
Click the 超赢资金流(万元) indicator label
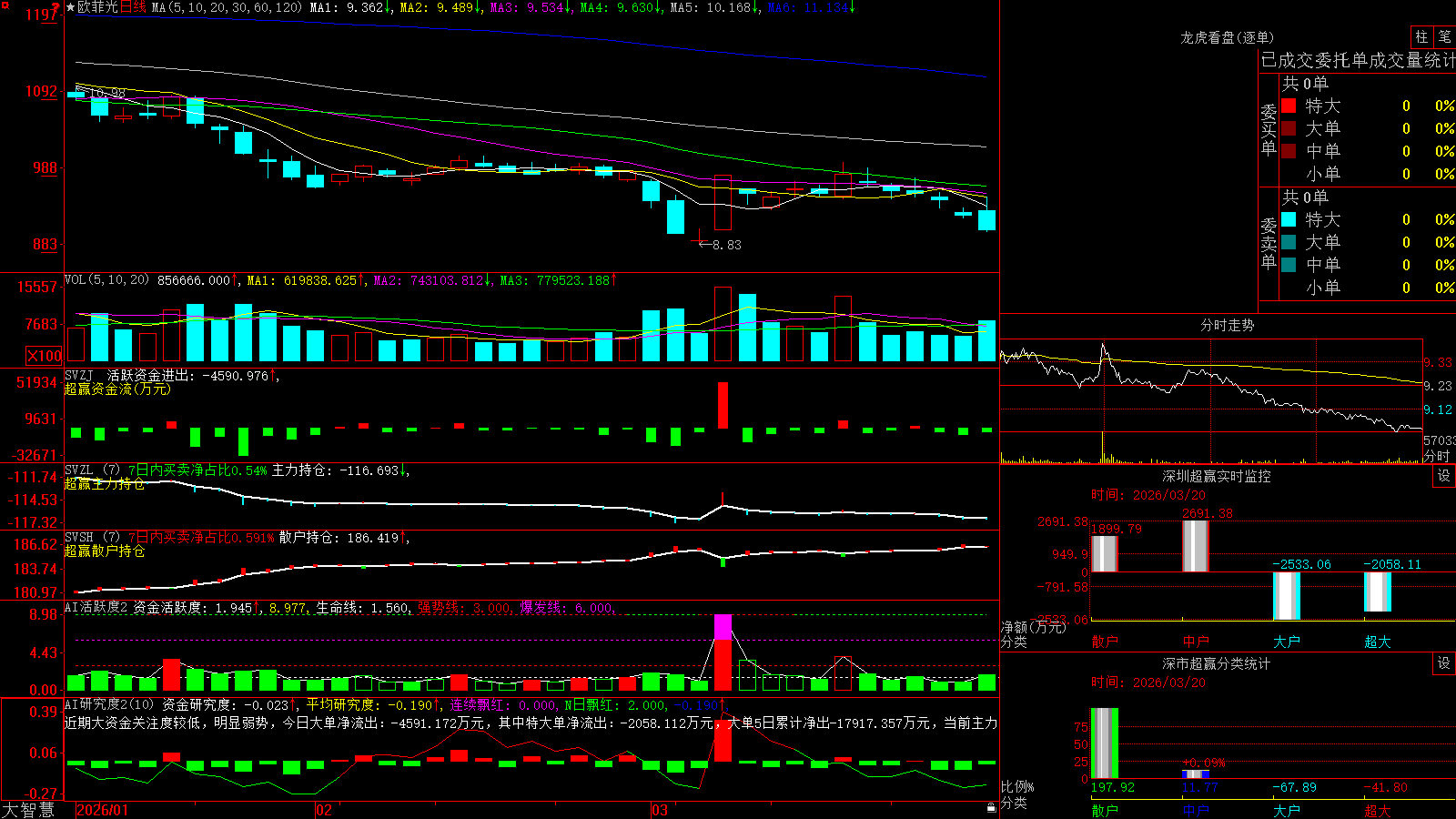[x=117, y=389]
